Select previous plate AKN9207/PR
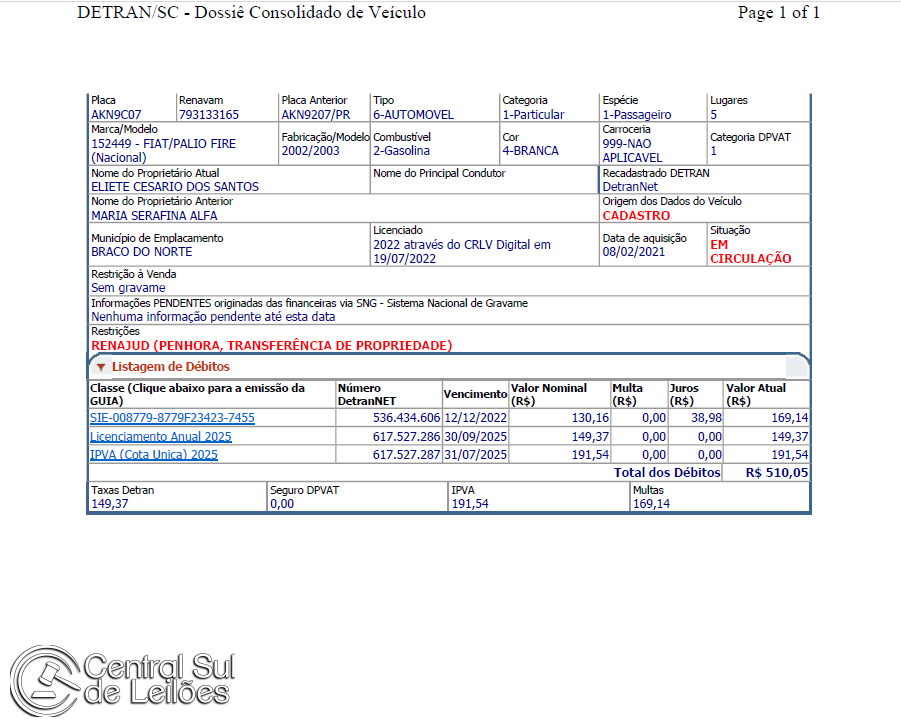Screen dimensions: 901x727 click(315, 114)
